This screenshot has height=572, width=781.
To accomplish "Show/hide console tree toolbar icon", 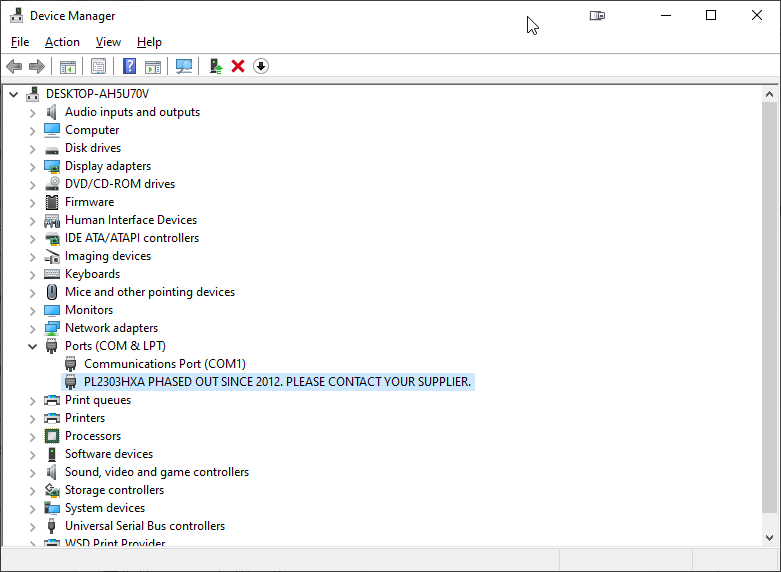I will point(68,66).
